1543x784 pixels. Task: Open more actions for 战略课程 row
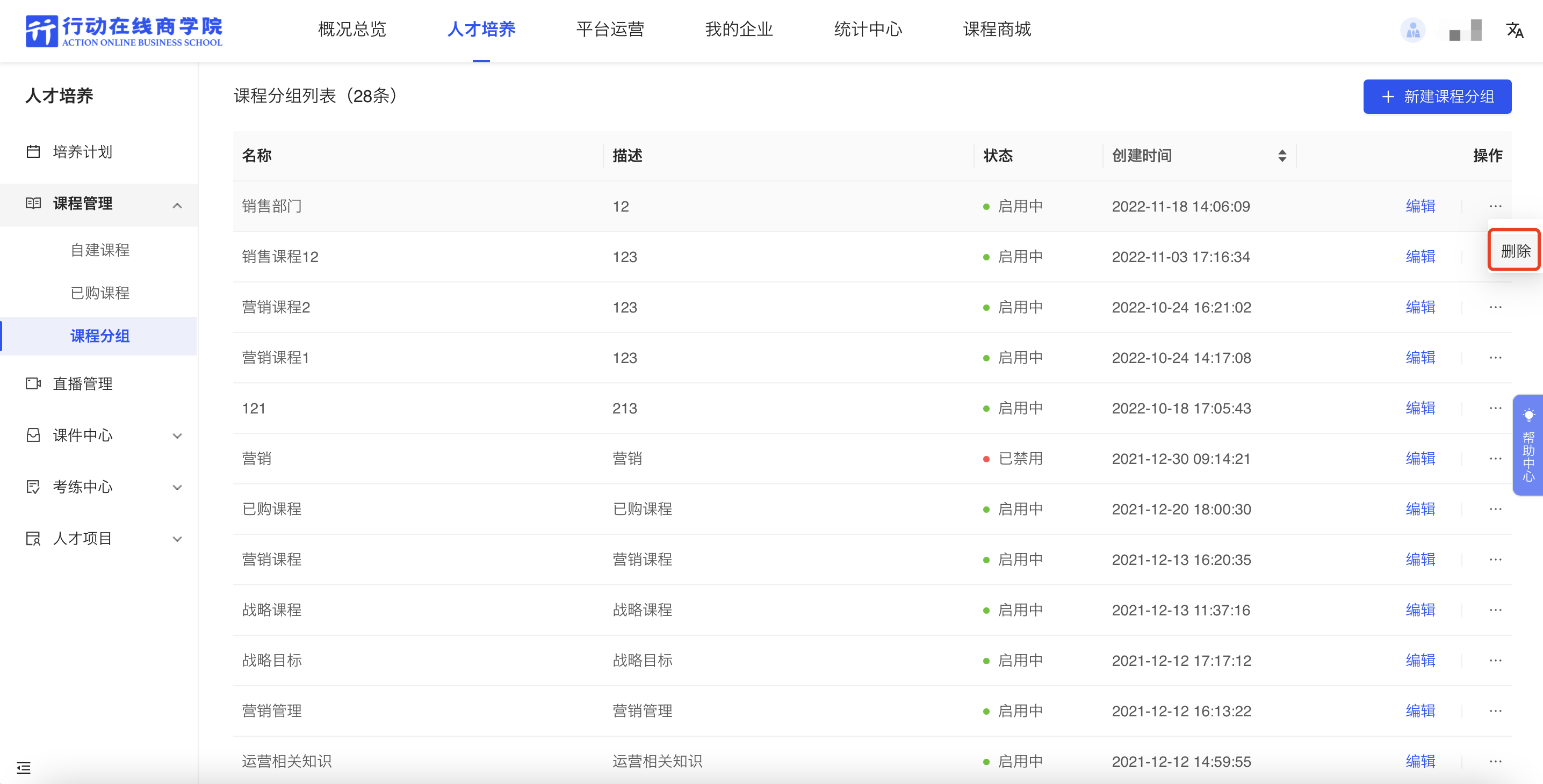click(x=1495, y=610)
